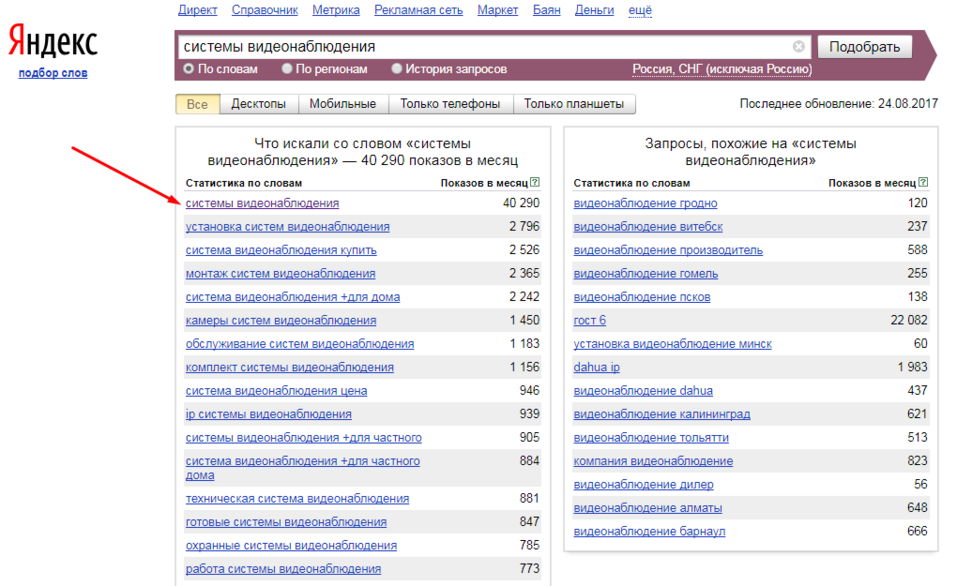972x586 pixels.
Task: Open 'видеонаблюдение дилер' similar query
Action: point(643,485)
